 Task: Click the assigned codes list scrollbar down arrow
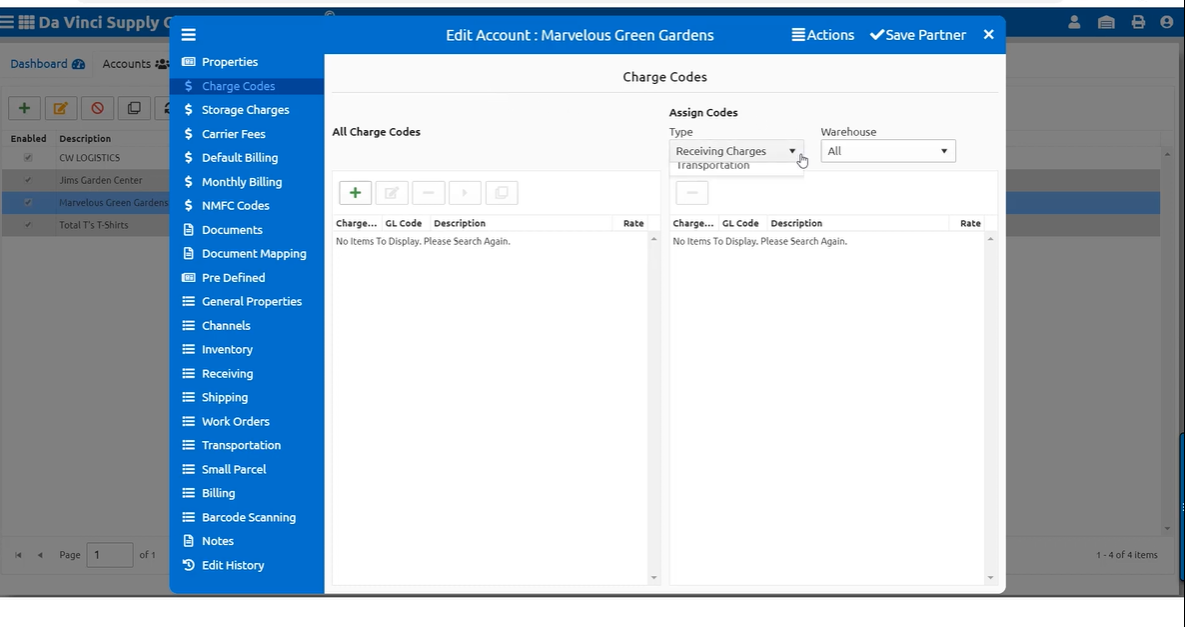click(990, 578)
